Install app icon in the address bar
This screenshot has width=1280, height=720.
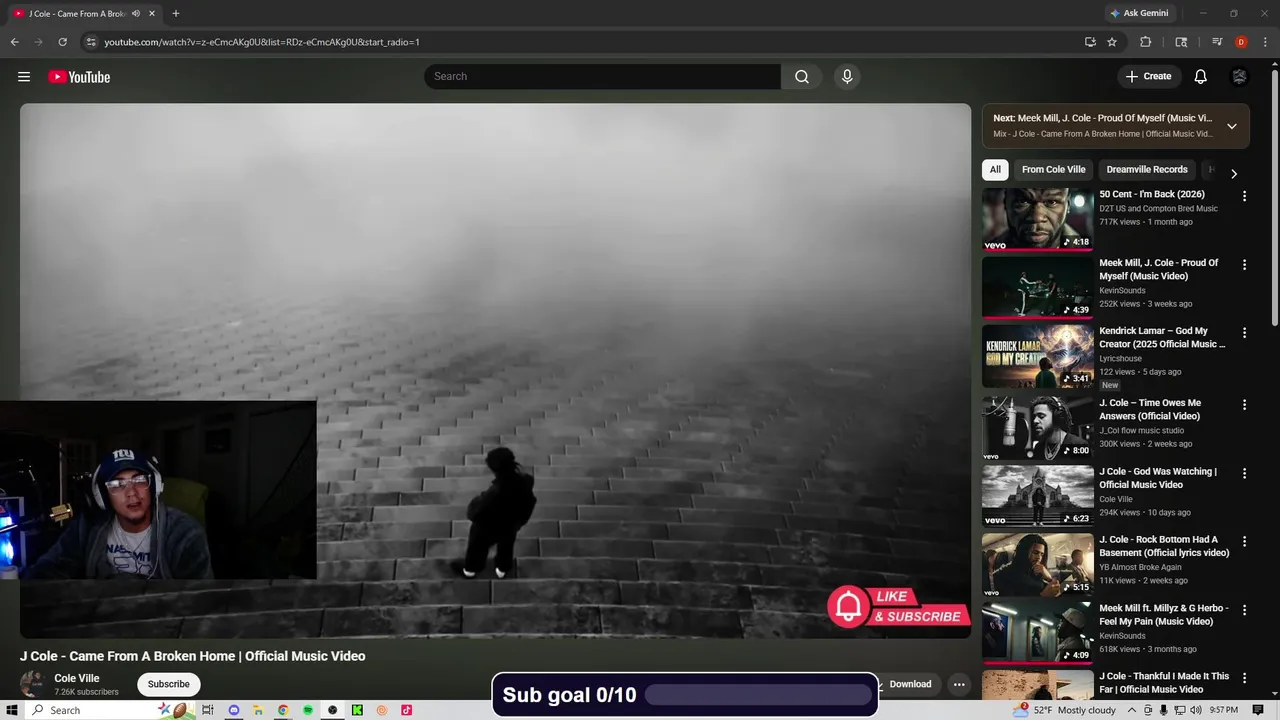(1090, 42)
